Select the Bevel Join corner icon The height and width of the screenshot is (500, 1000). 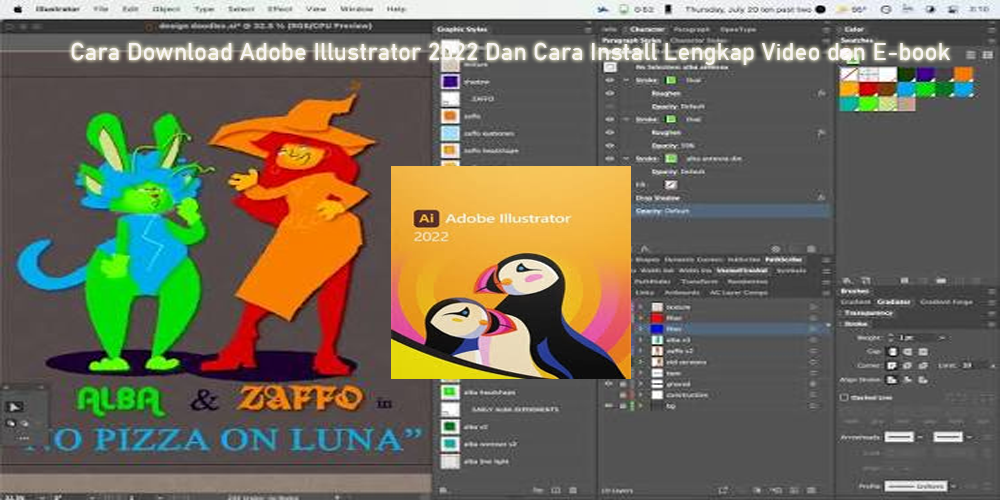(922, 365)
